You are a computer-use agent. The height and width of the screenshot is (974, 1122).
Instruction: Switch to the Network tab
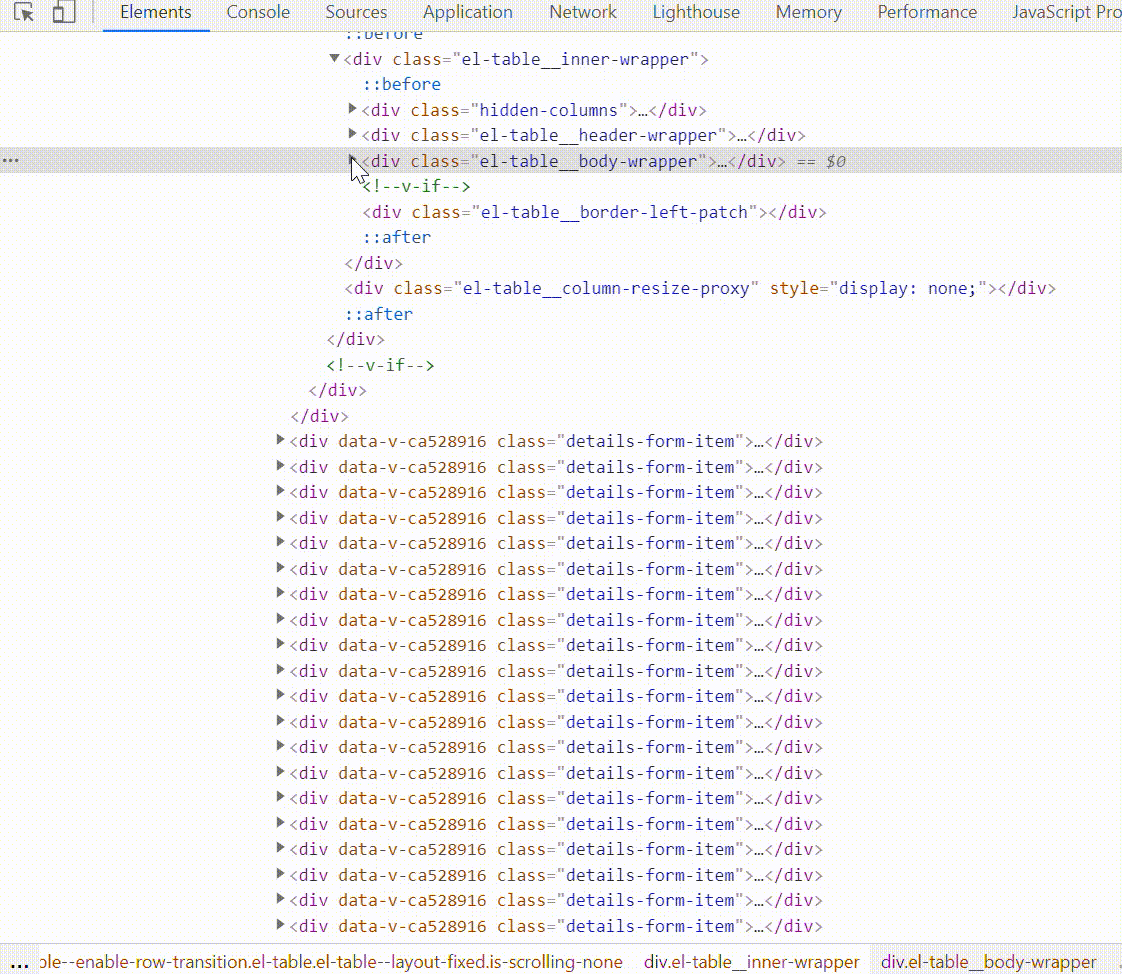tap(582, 13)
